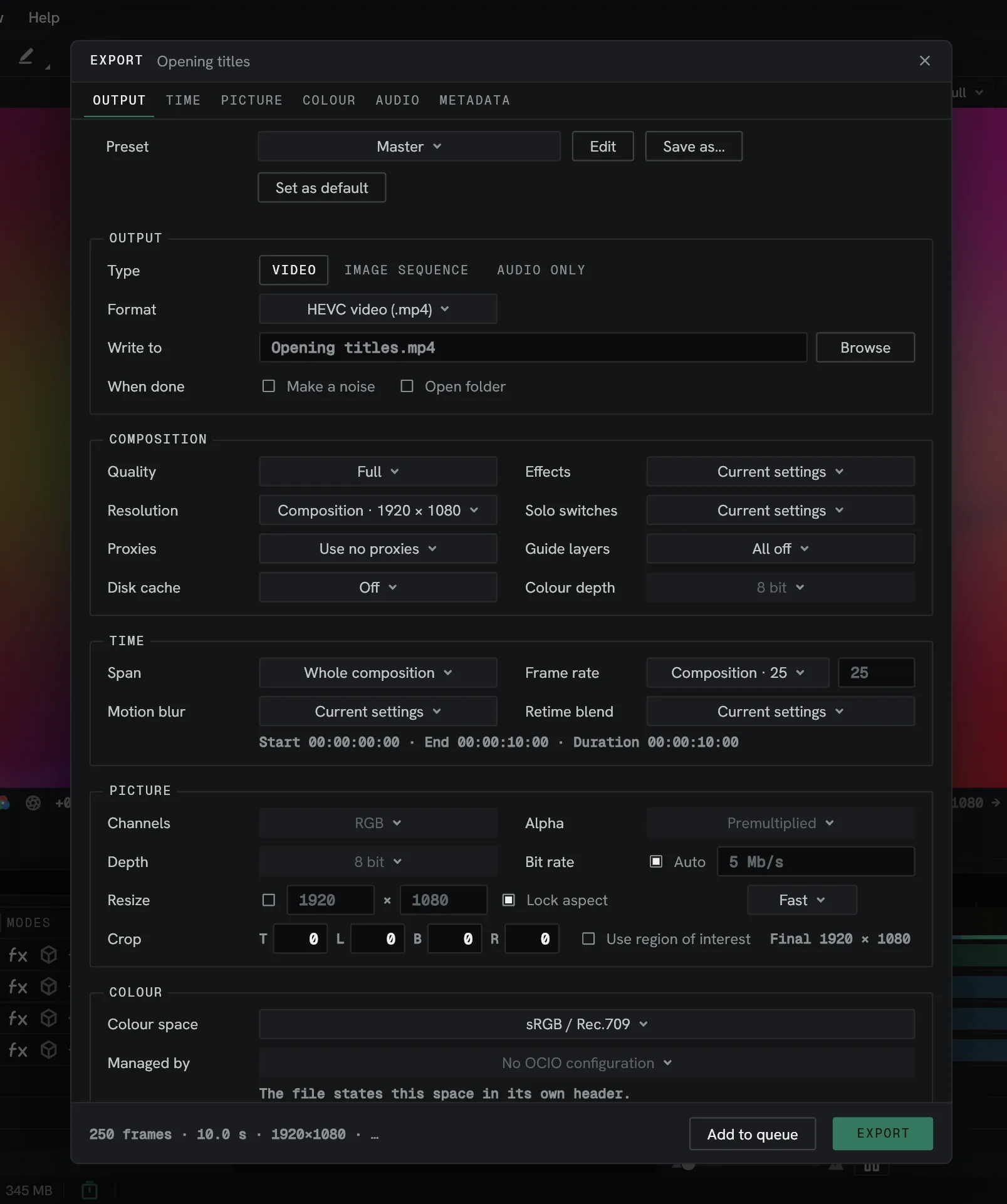
Task: Click the frame rate 25 input field
Action: click(x=877, y=673)
